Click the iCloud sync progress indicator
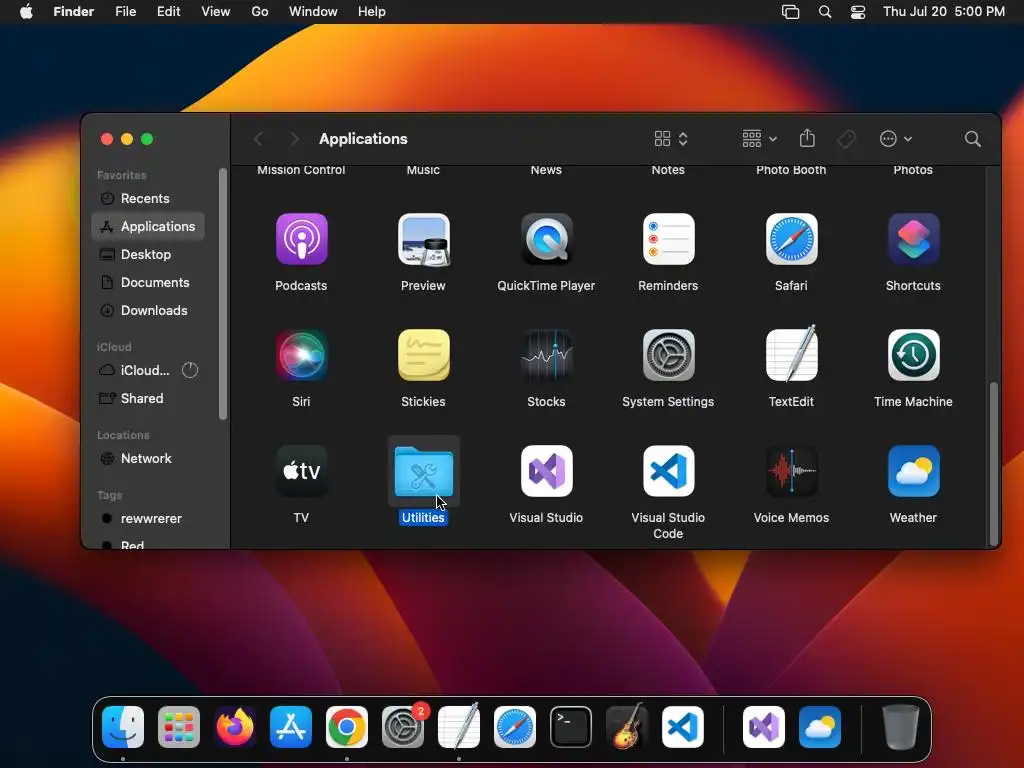This screenshot has height=768, width=1024. pos(190,370)
